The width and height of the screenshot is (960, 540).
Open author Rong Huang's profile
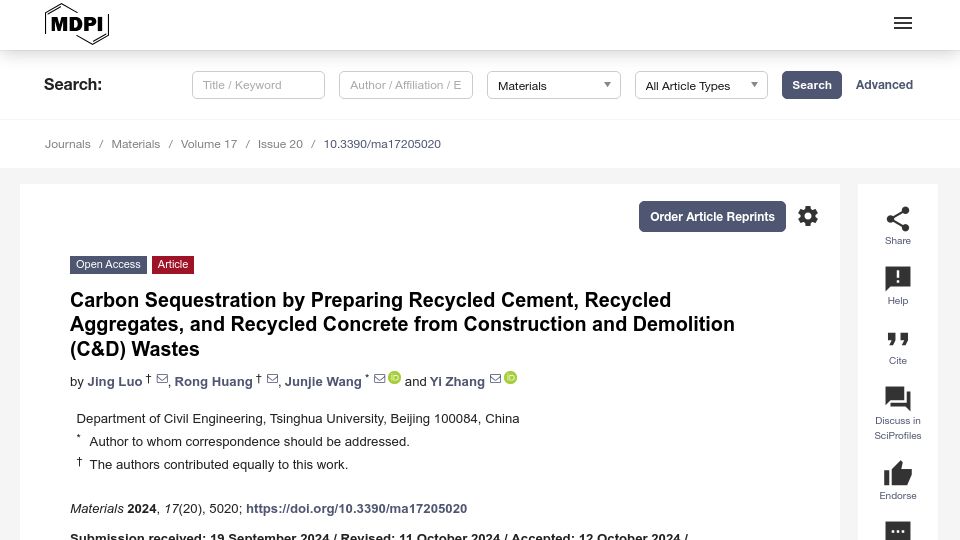[x=213, y=381]
